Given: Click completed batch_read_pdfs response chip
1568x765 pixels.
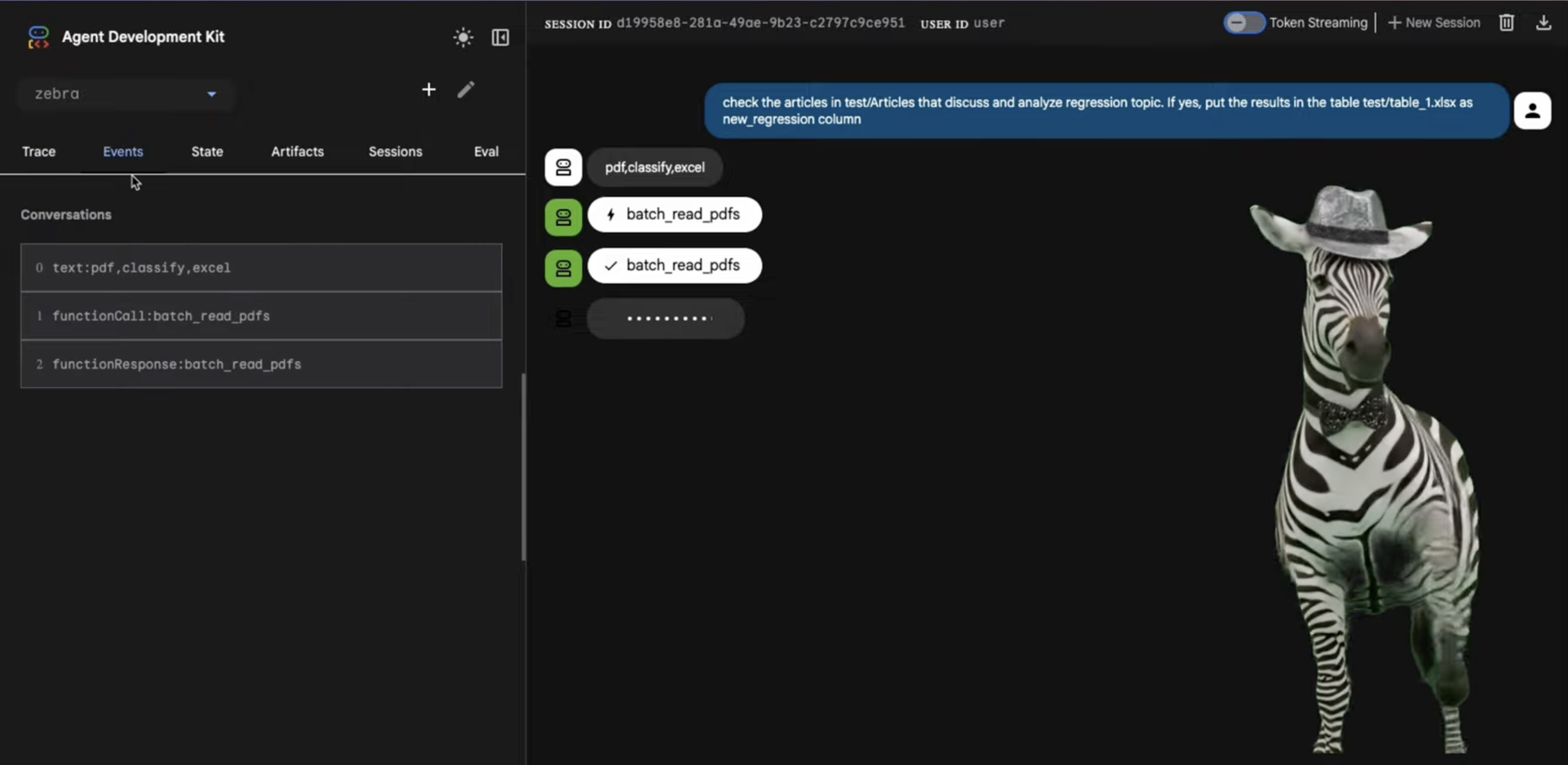Looking at the screenshot, I should tap(675, 266).
